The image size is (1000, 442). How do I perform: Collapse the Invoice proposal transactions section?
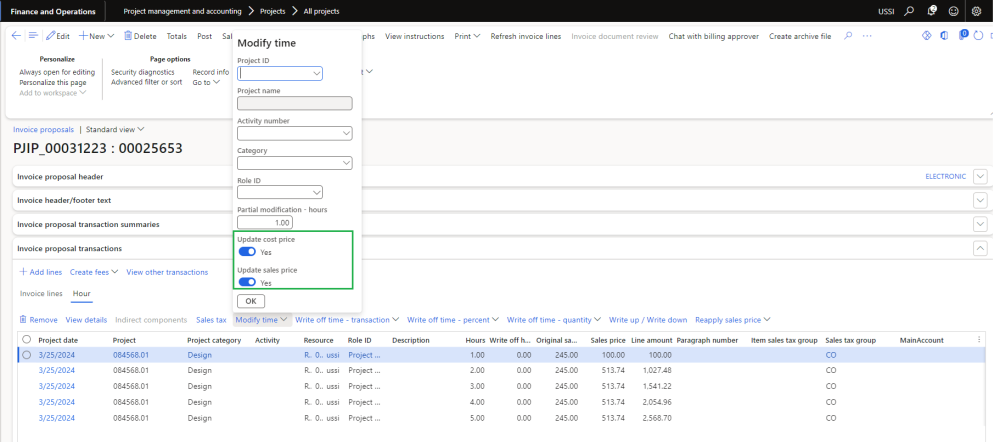point(980,248)
